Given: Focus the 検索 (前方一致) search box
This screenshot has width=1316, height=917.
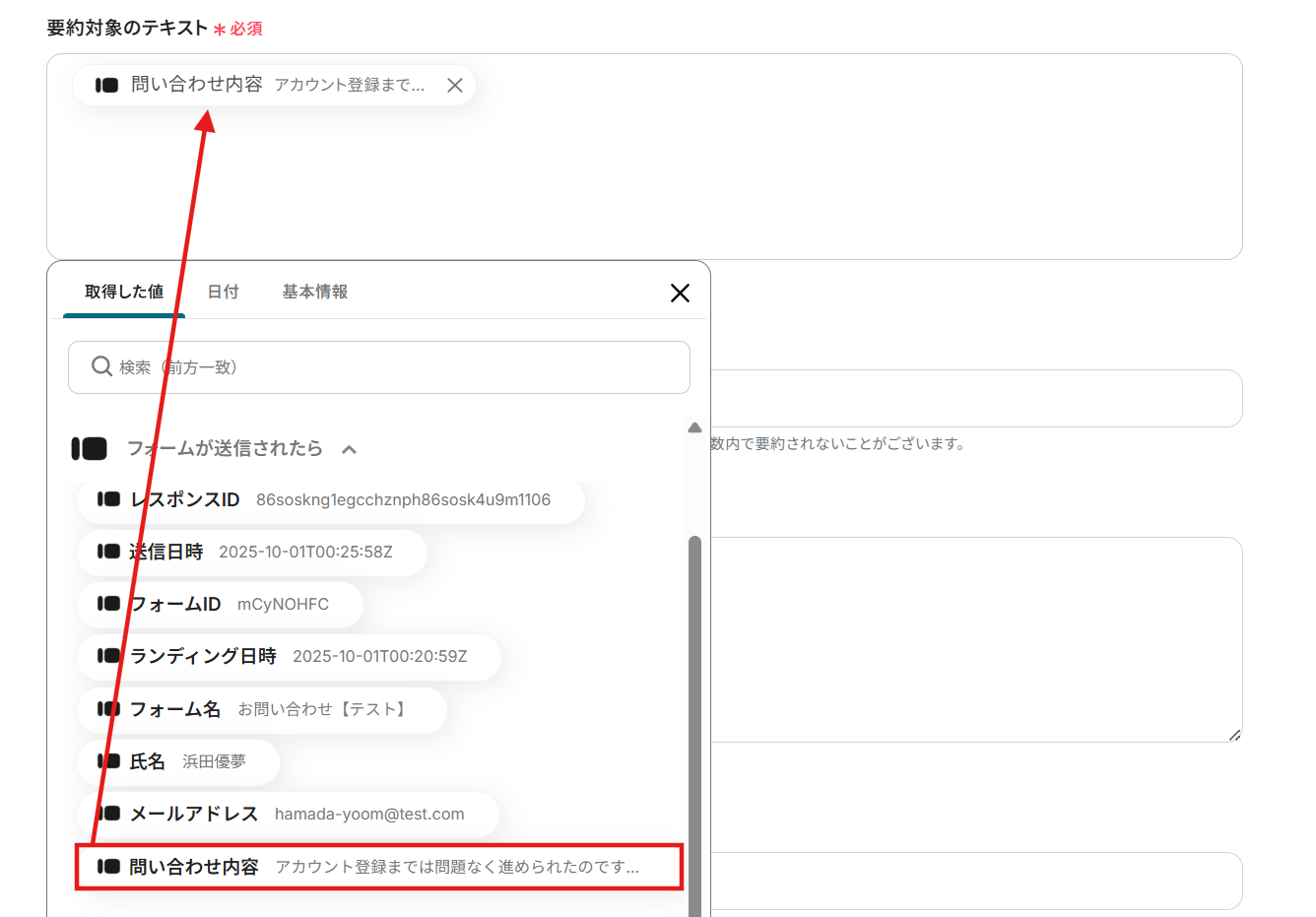Looking at the screenshot, I should (379, 367).
